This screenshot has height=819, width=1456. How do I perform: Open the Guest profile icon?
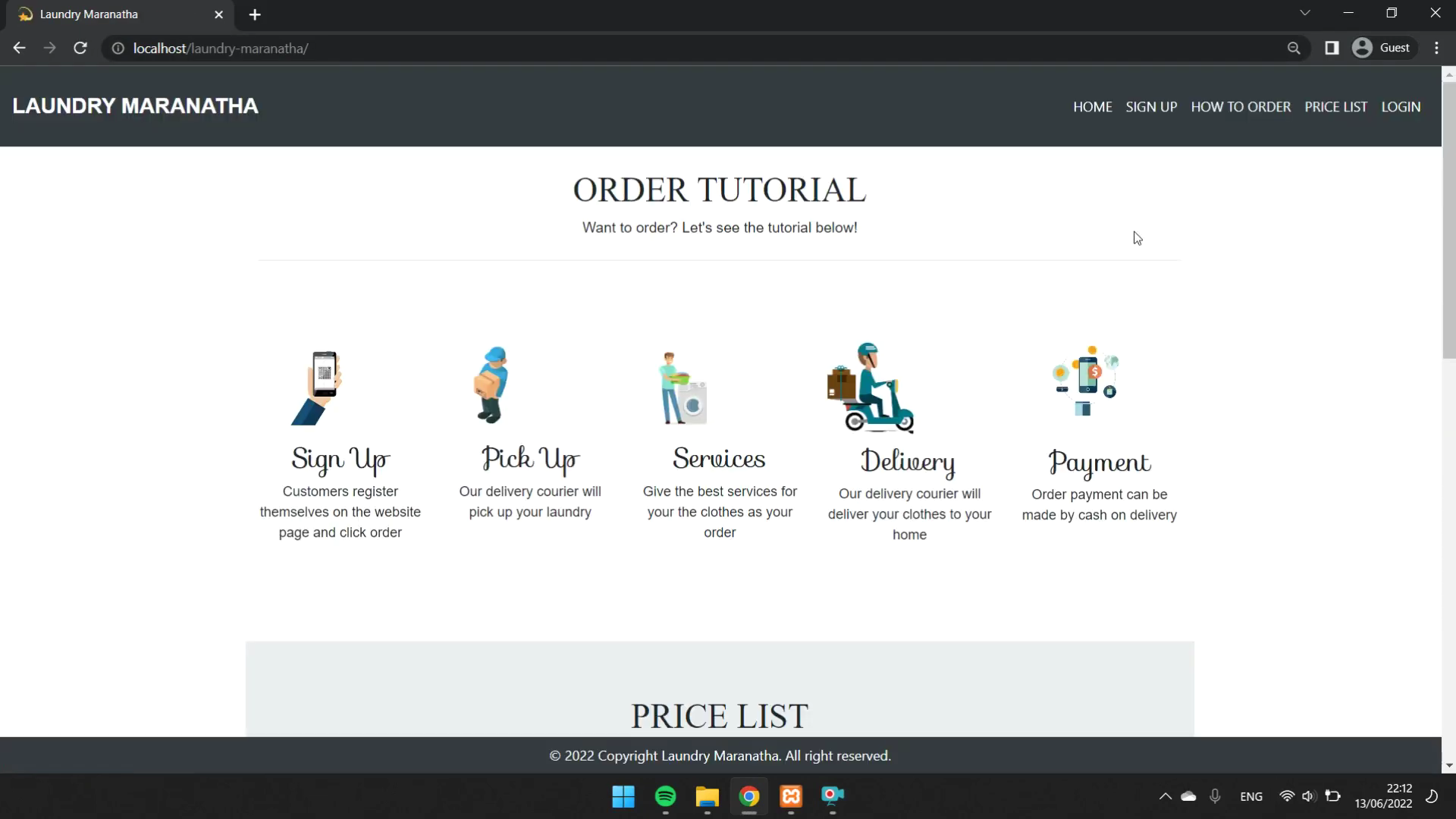(1362, 47)
